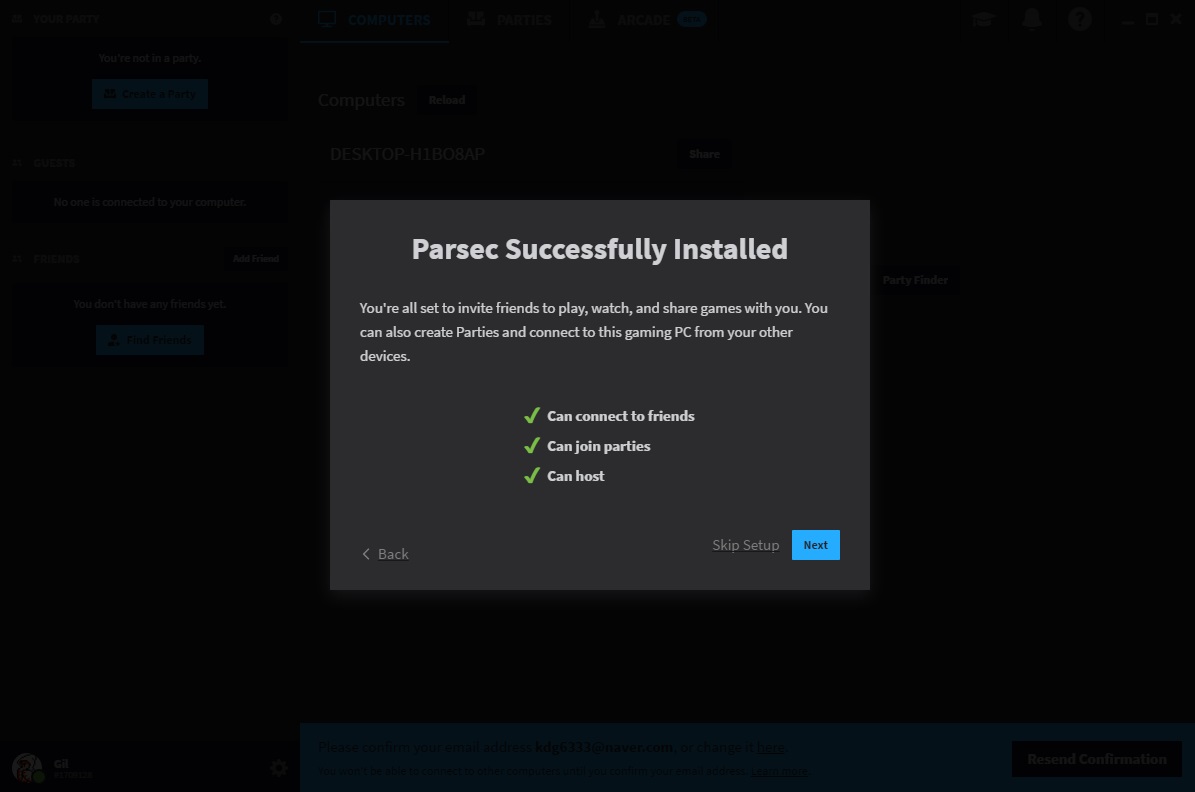Open the Party Finder button
1195x792 pixels.
click(x=915, y=280)
